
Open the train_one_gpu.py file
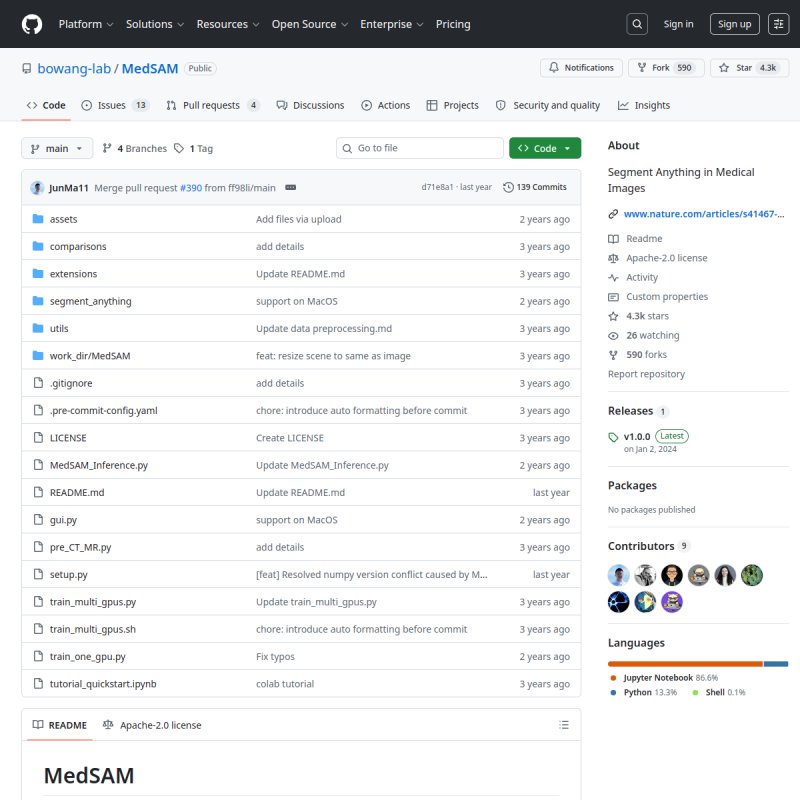(x=87, y=657)
